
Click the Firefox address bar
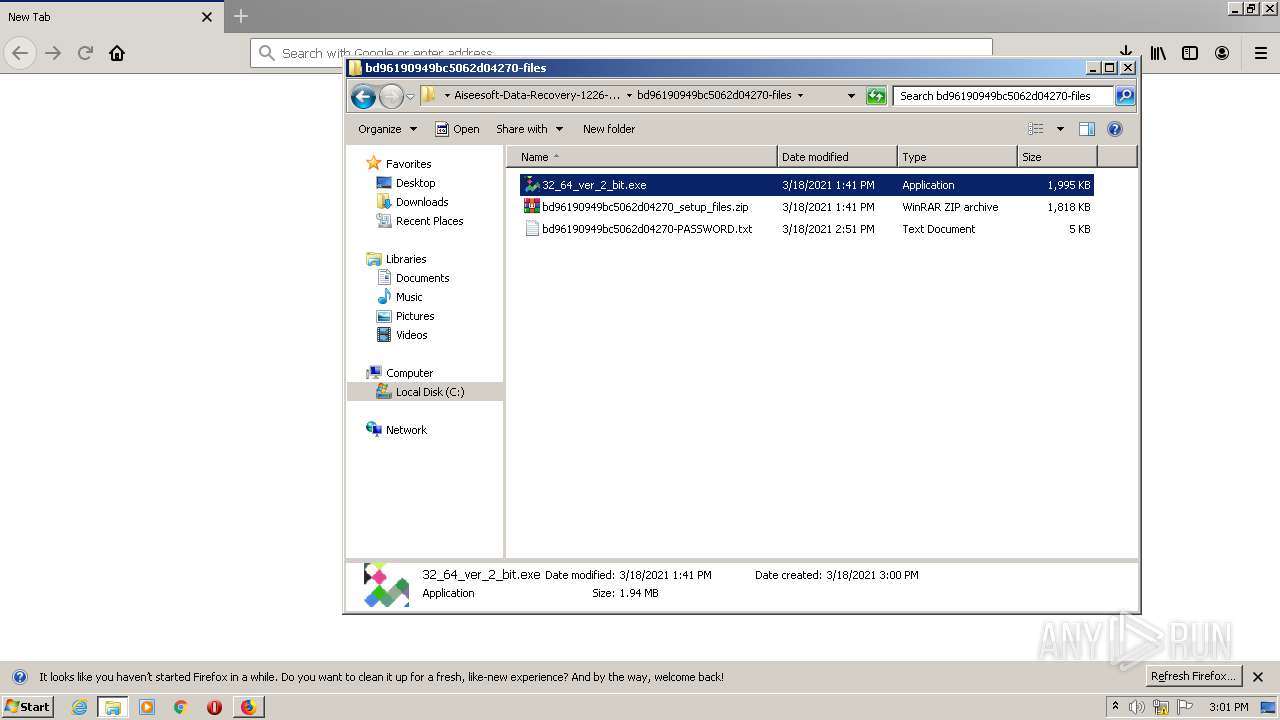coord(621,53)
